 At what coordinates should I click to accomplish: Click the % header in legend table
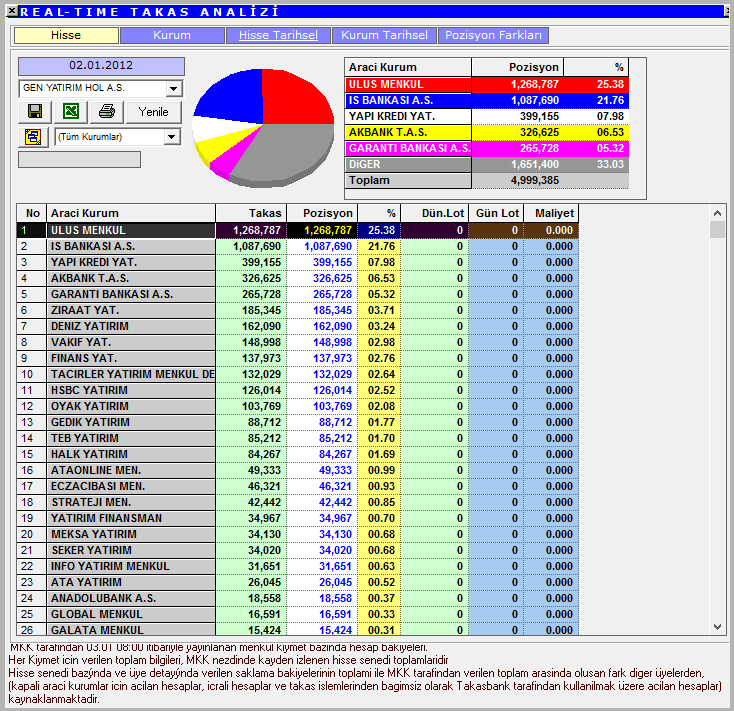pyautogui.click(x=596, y=67)
